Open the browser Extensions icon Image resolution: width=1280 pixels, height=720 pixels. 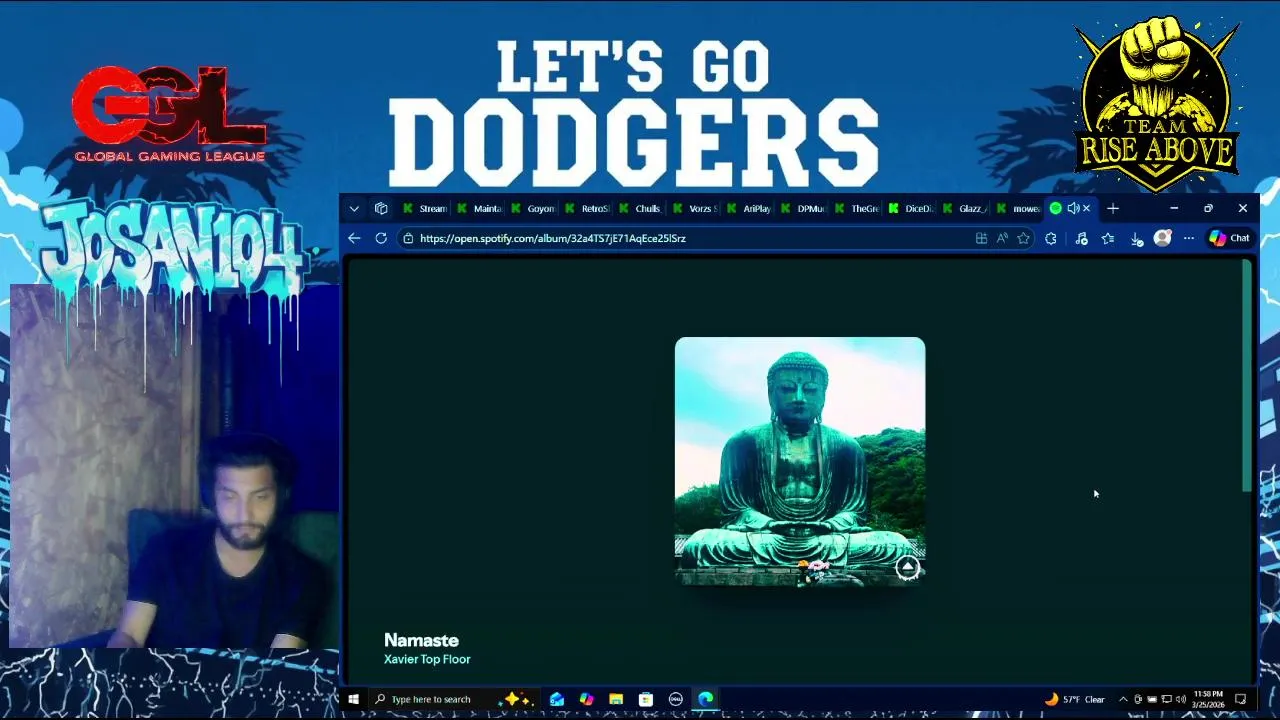[x=1051, y=238]
